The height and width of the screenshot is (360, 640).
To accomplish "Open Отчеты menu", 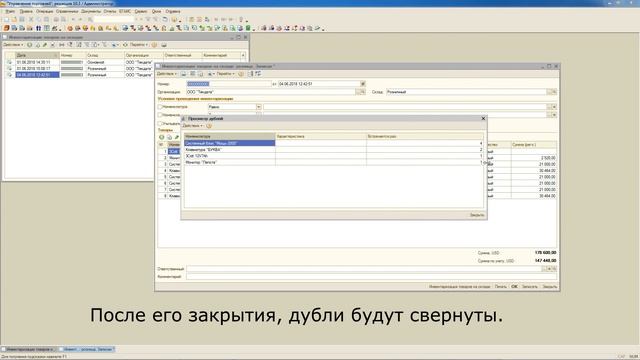I will pyautogui.click(x=110, y=11).
